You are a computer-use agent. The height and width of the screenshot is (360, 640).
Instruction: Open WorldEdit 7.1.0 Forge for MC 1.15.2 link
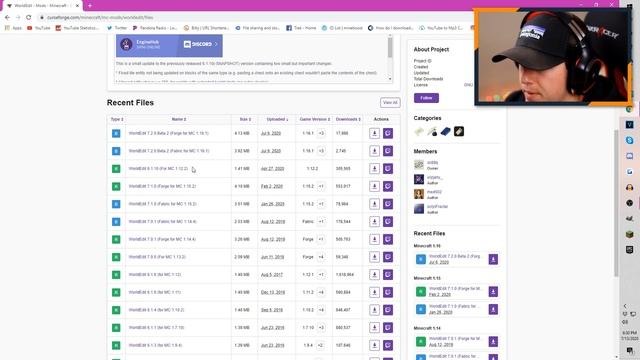point(162,186)
